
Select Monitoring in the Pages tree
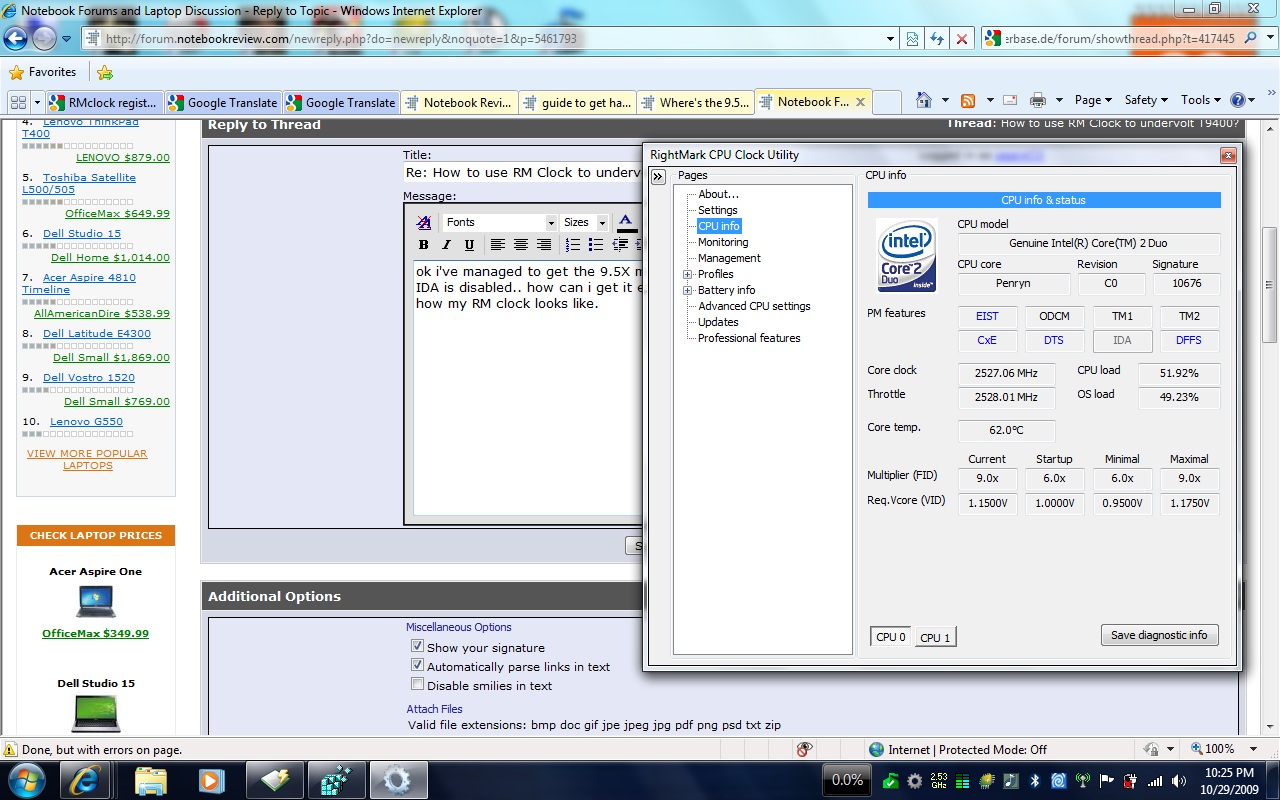click(723, 242)
